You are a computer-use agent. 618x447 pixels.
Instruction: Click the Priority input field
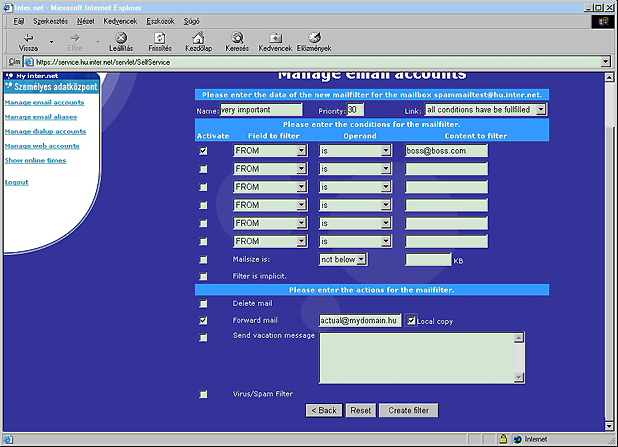tap(355, 110)
